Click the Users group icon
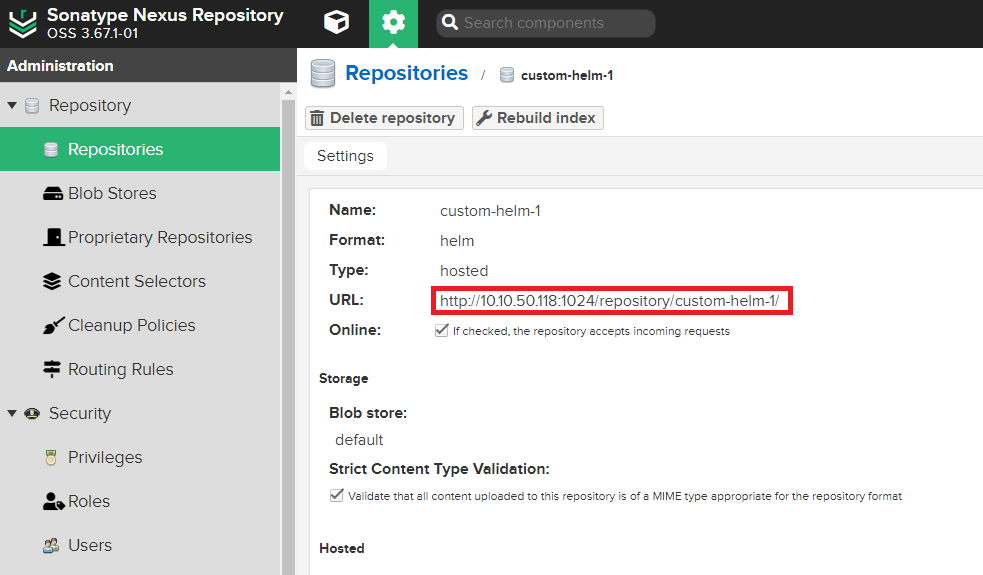The width and height of the screenshot is (983, 575). tap(51, 546)
